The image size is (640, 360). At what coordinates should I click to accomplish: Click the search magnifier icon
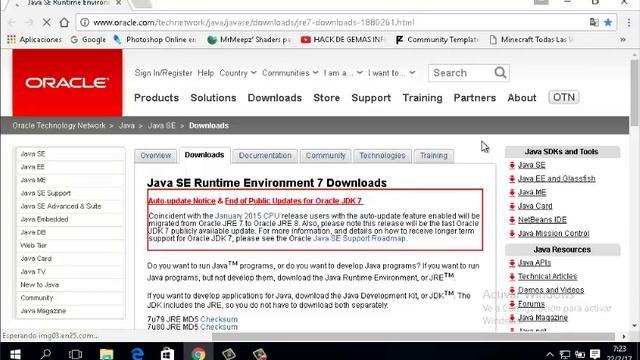point(500,73)
